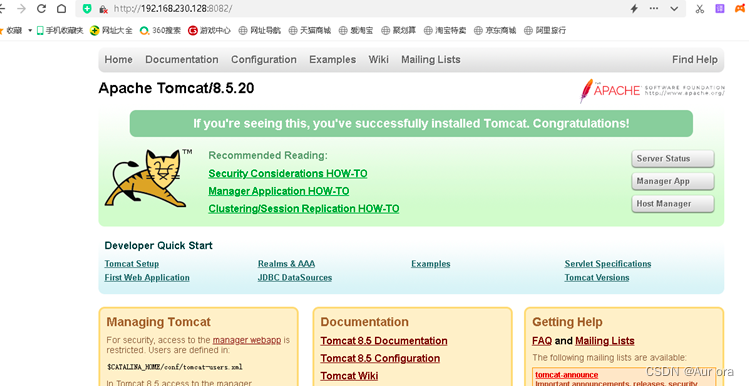
Task: Click the insecure-connection lock icon
Action: coord(103,9)
